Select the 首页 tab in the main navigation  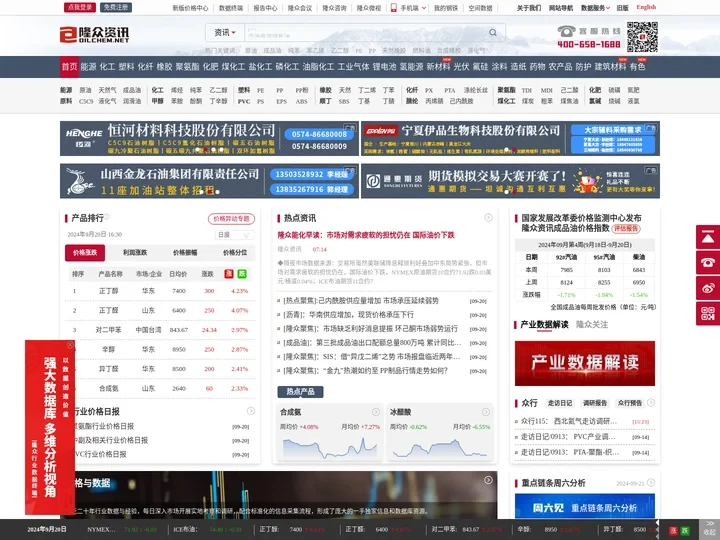[69, 67]
